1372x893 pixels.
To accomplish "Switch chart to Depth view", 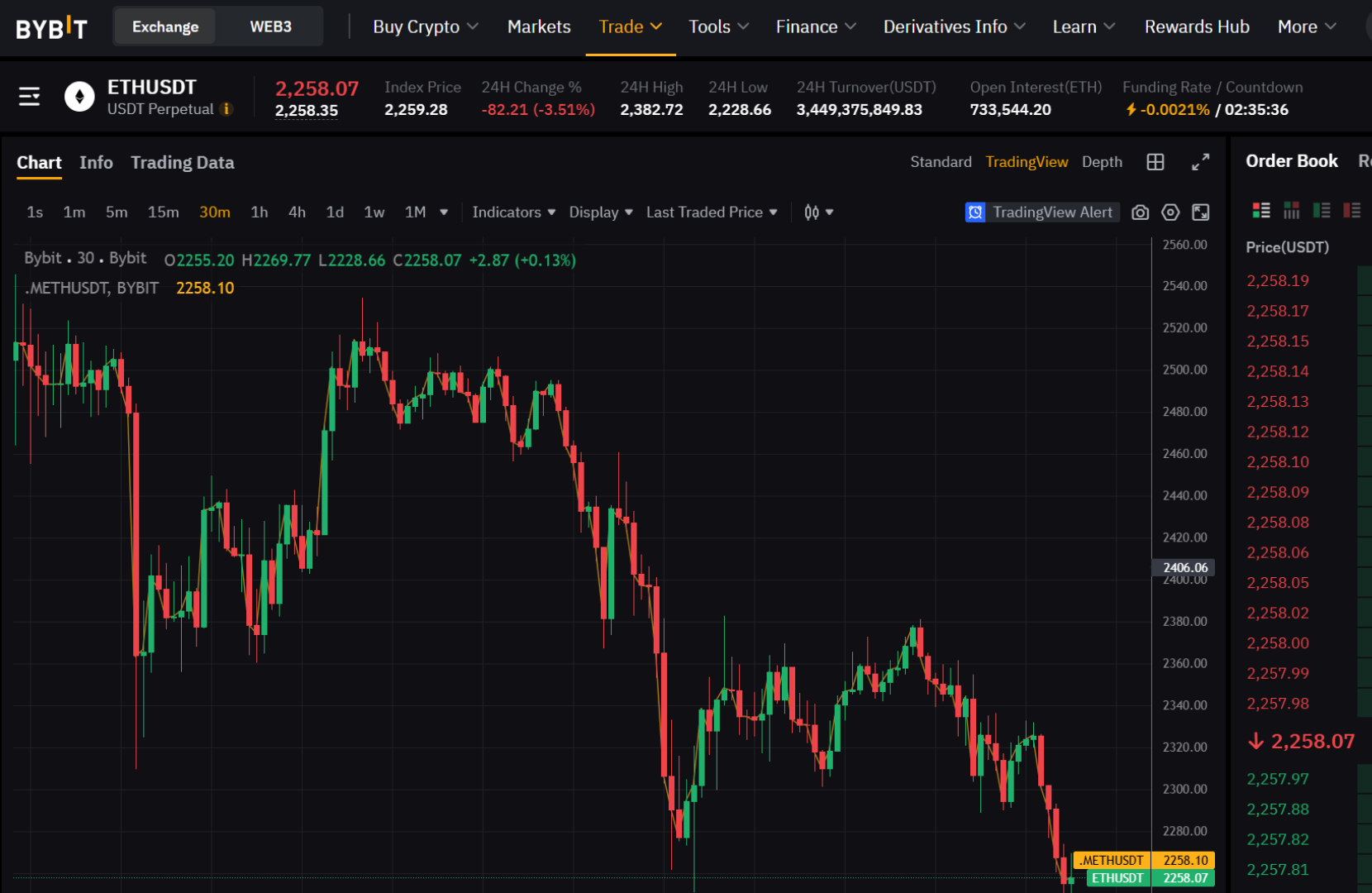I will point(1102,162).
